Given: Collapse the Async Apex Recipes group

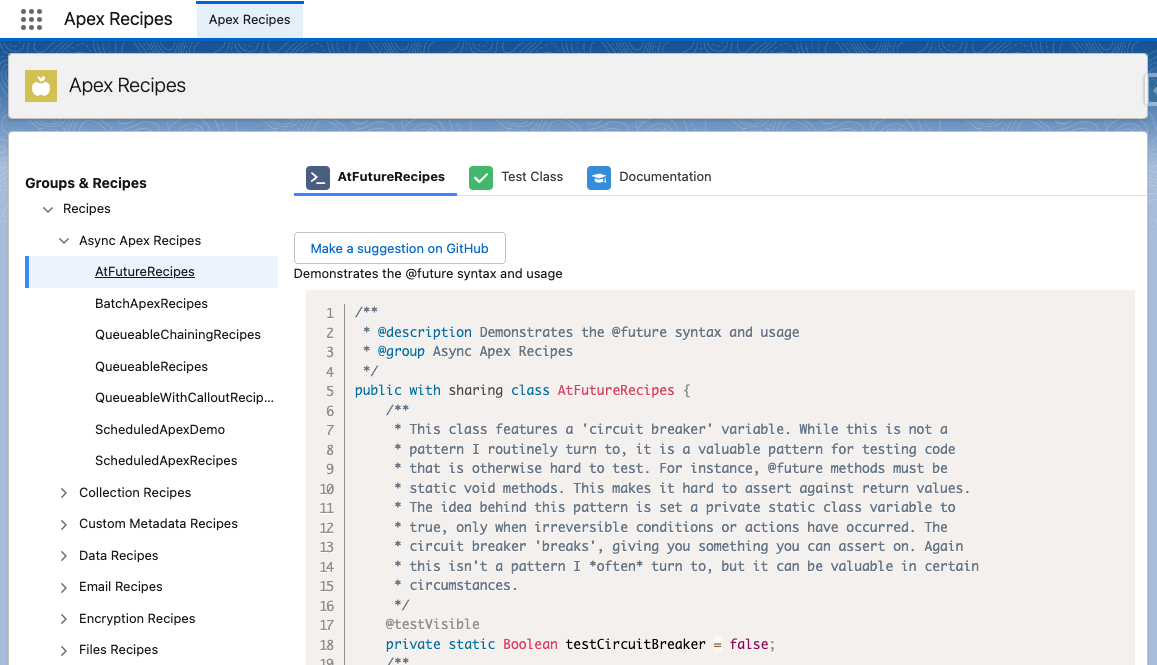Looking at the screenshot, I should (64, 241).
